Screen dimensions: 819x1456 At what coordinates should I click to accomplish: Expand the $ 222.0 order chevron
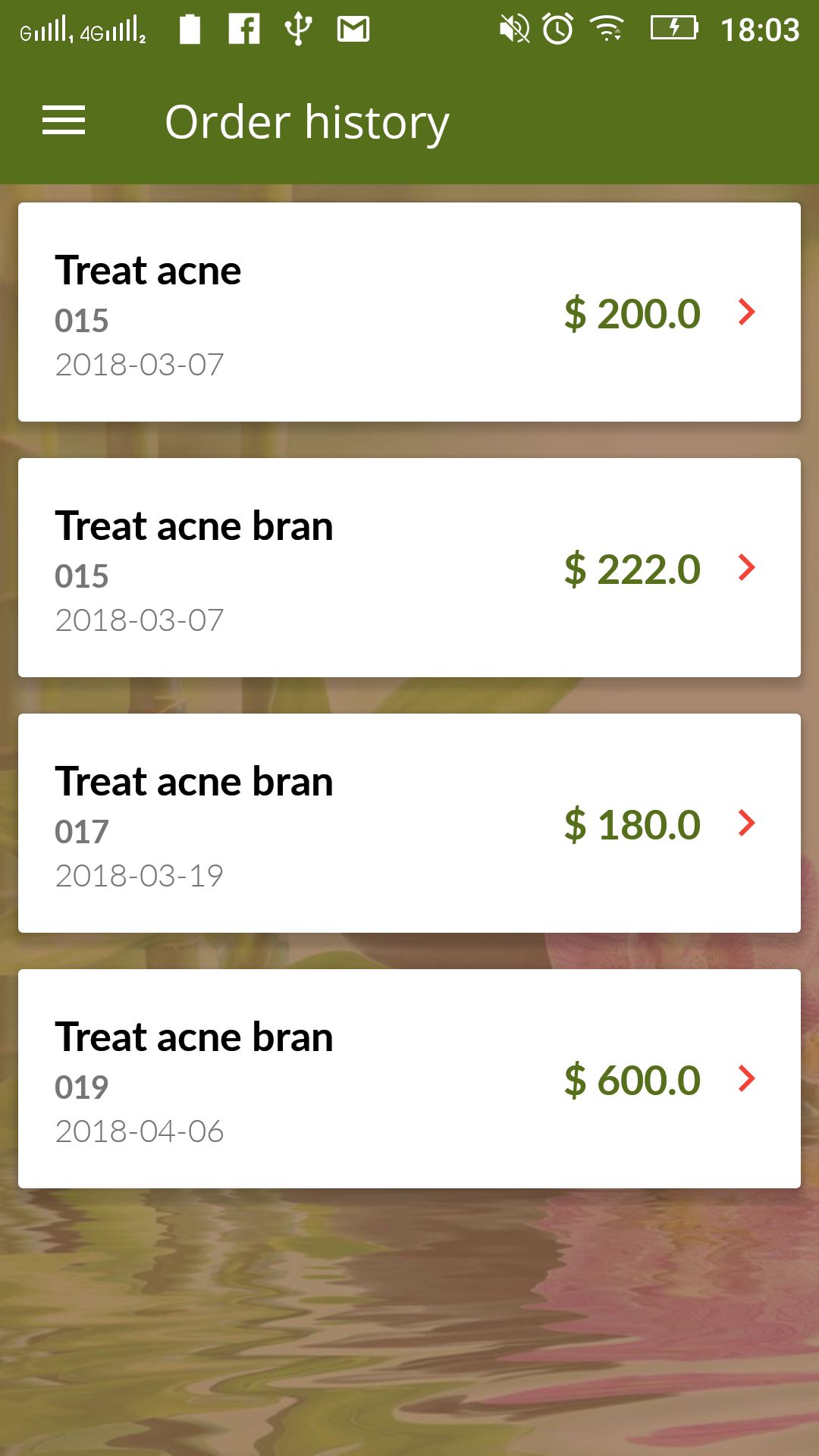(747, 567)
